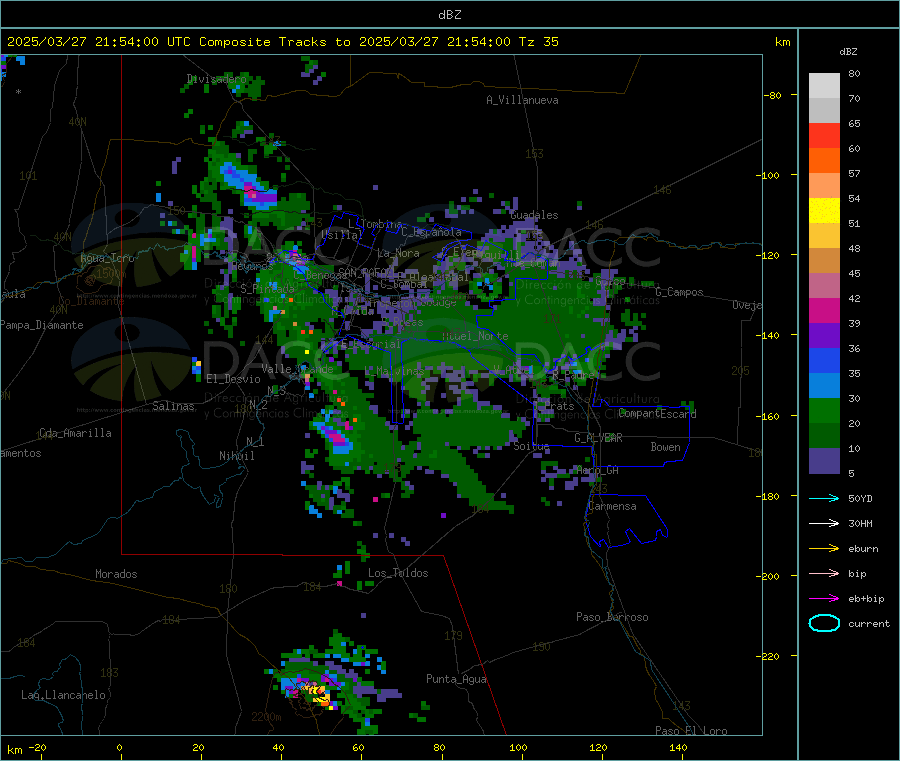Click the 'Punta_Agua' map label
900x761 pixels.
(456, 680)
